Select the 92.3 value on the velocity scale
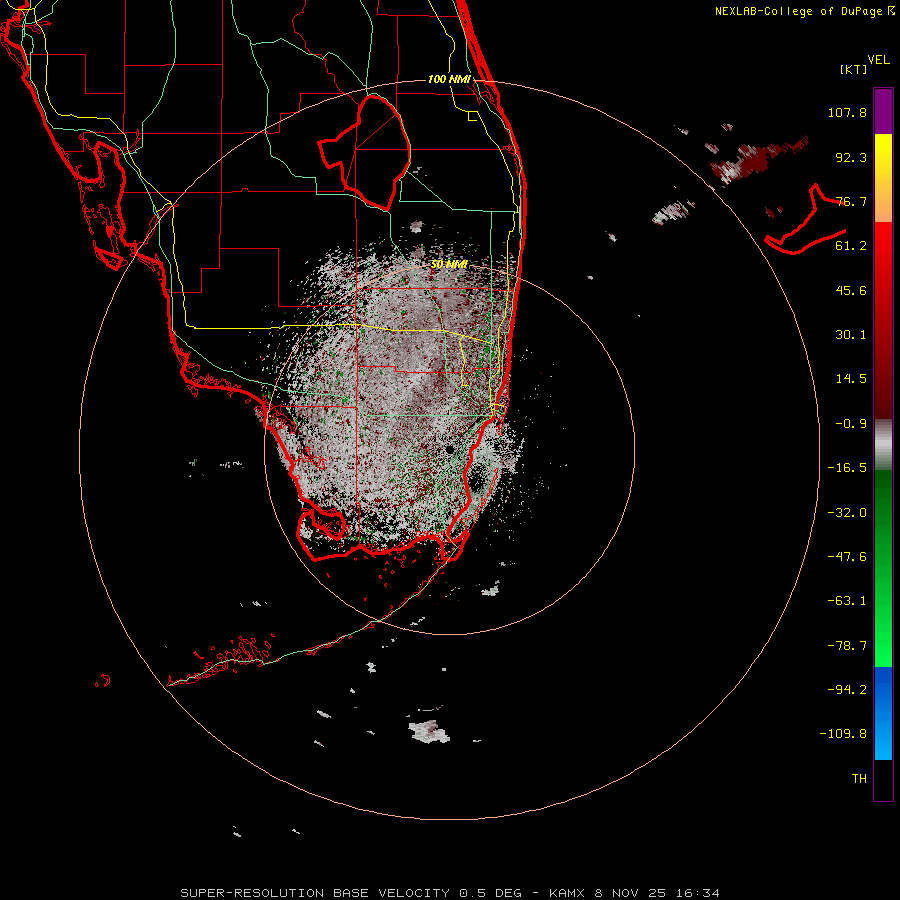Screen dimensions: 900x900 tap(851, 157)
